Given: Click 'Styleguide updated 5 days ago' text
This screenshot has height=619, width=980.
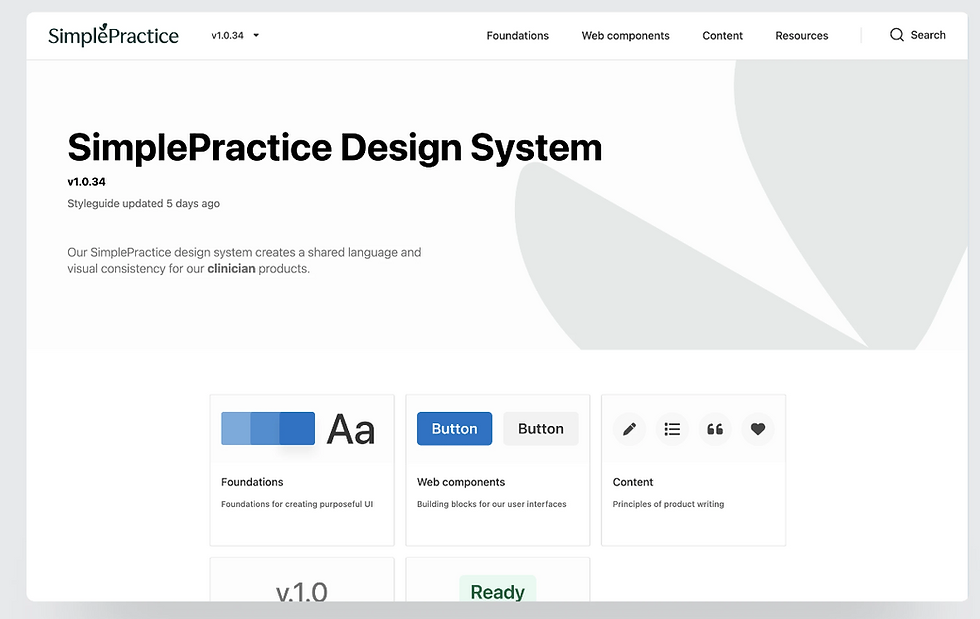Looking at the screenshot, I should pyautogui.click(x=144, y=203).
